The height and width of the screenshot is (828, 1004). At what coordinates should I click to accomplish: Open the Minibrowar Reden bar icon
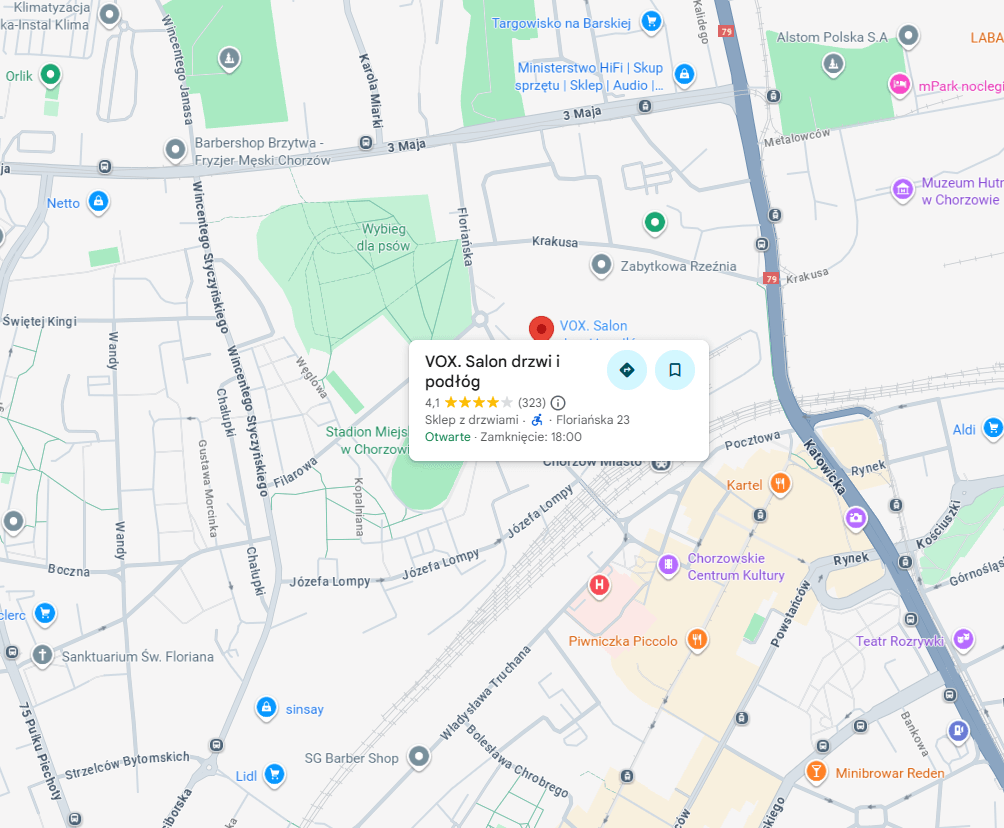816,772
